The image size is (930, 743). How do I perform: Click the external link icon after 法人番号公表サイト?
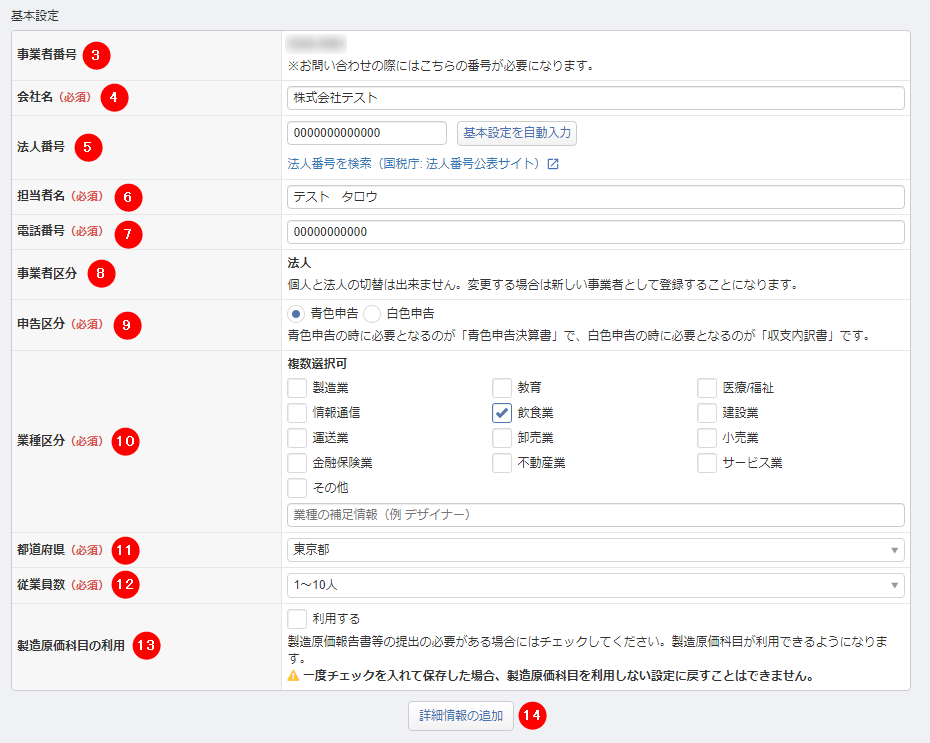(x=553, y=164)
